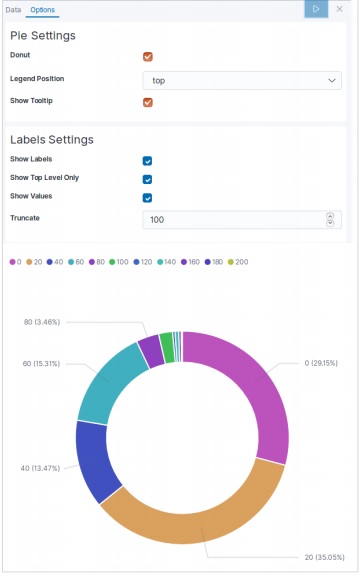Select the legend entry labeled 200
Screen dimensions: 361x579
coord(238,262)
